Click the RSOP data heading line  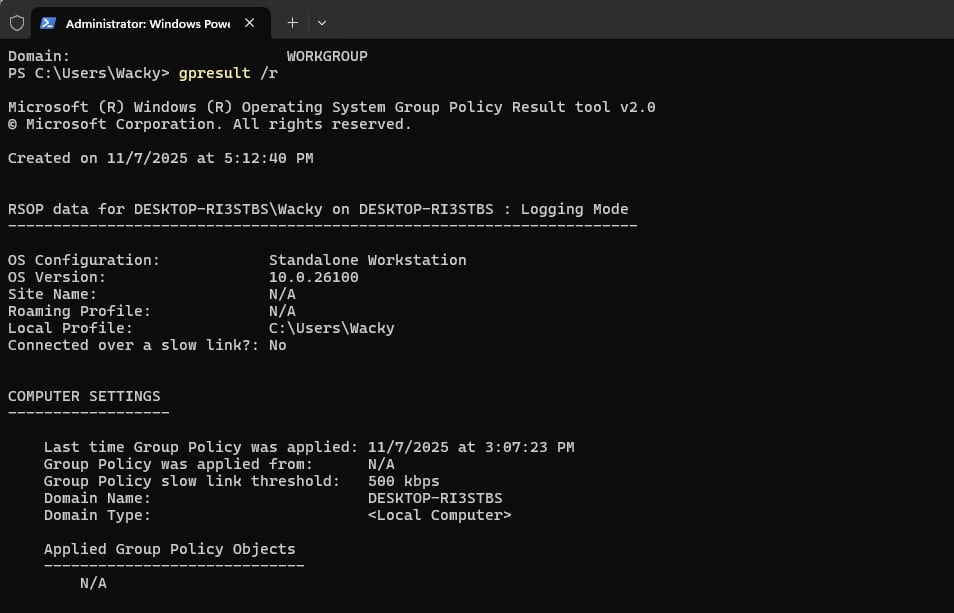318,209
